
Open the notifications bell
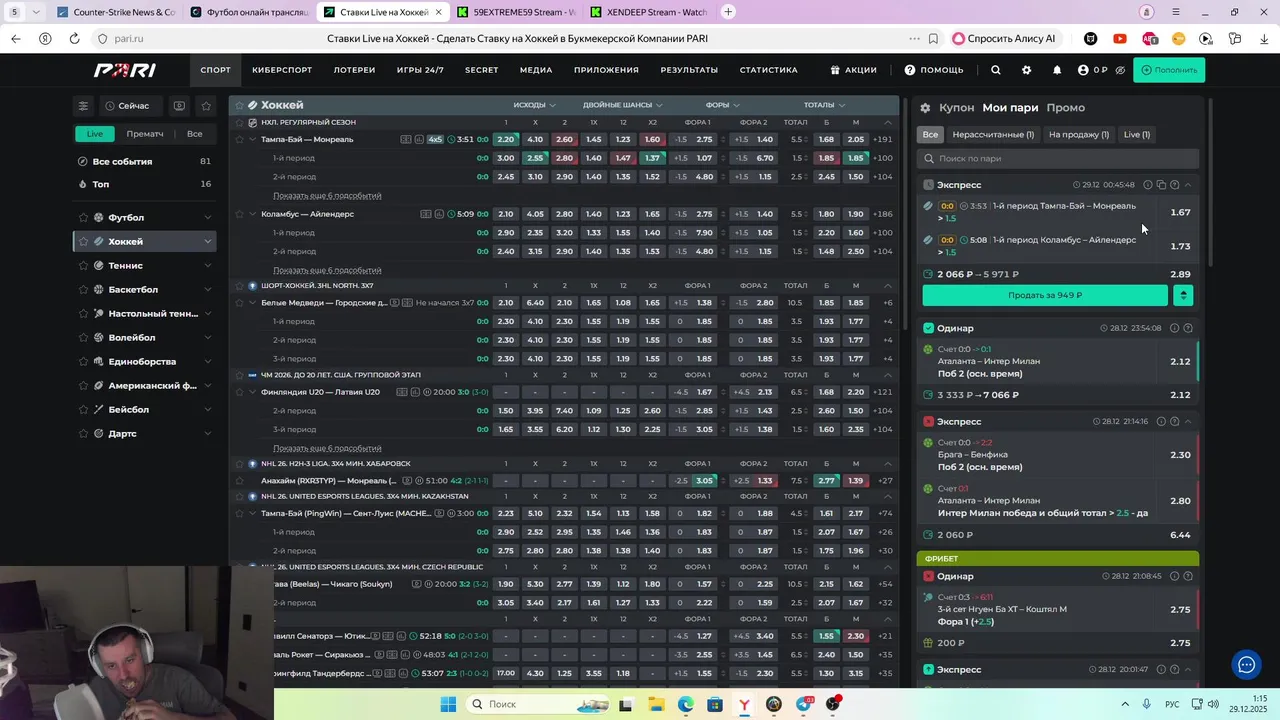click(1057, 70)
